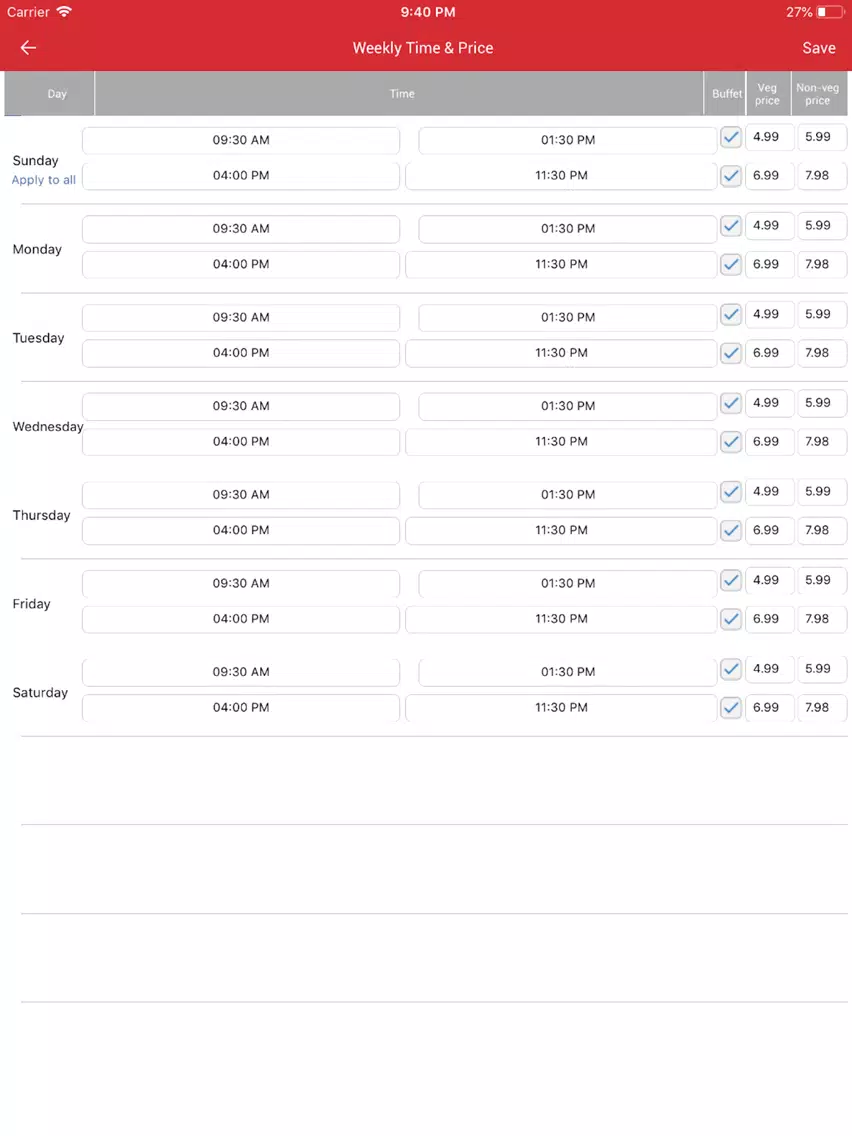Edit Friday evening veg price 6.99
The image size is (852, 1136).
(x=769, y=619)
